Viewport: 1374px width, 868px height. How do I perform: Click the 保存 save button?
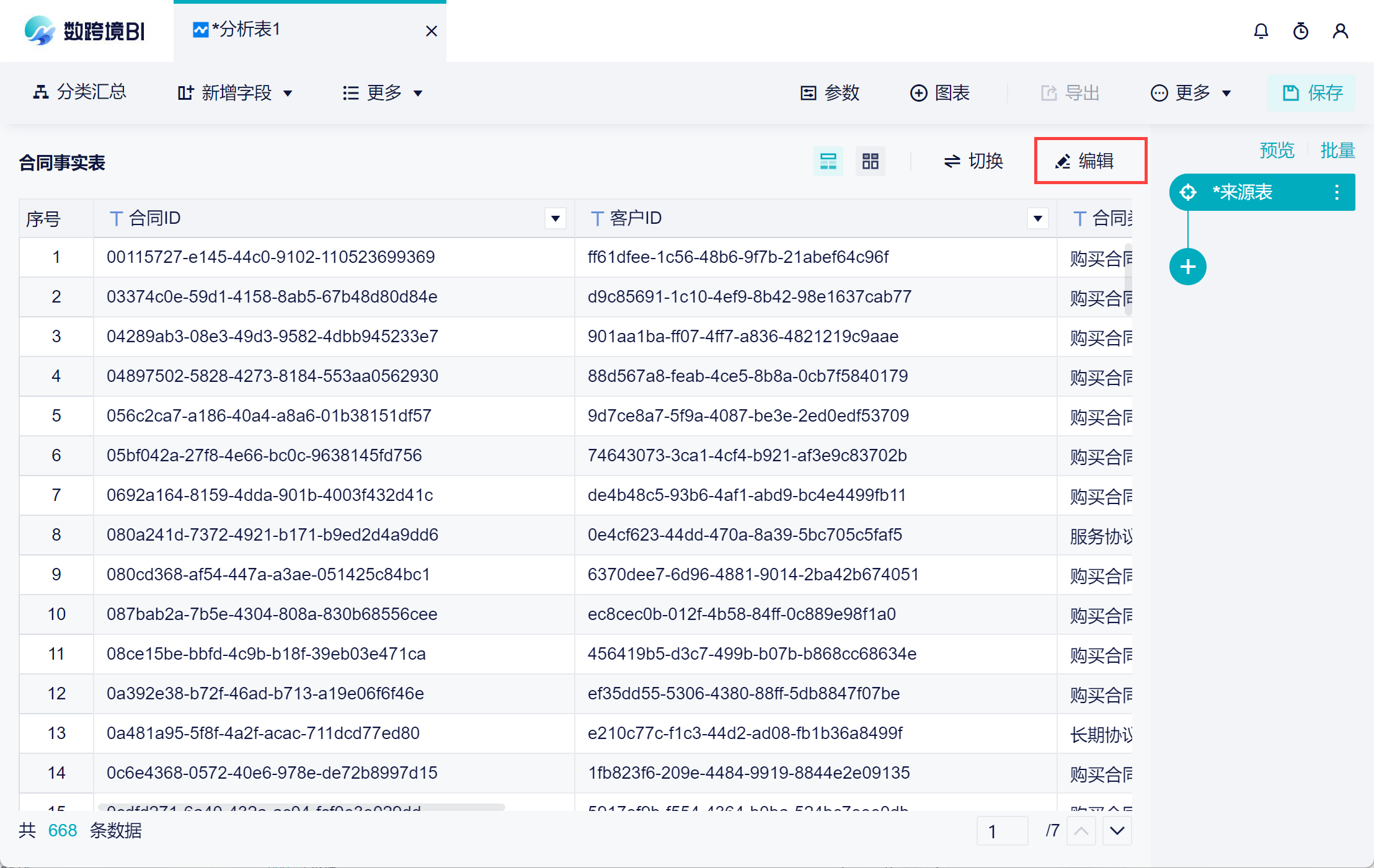pos(1311,93)
